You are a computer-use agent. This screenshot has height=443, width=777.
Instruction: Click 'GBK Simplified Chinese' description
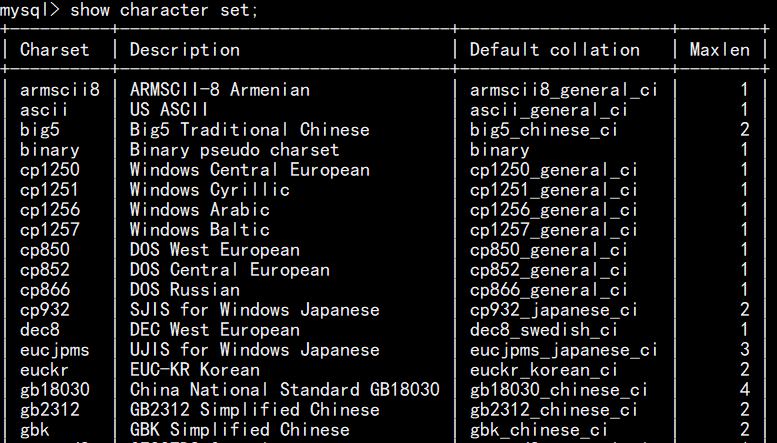pos(240,430)
